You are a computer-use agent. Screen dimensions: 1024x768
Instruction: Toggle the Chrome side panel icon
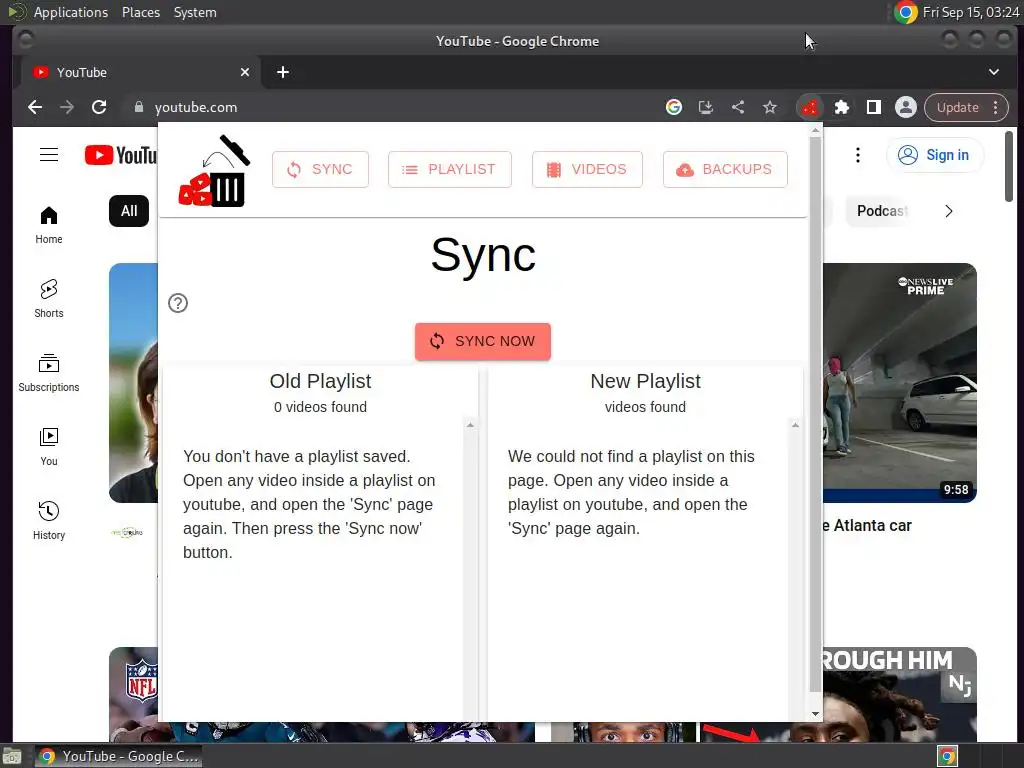click(874, 107)
